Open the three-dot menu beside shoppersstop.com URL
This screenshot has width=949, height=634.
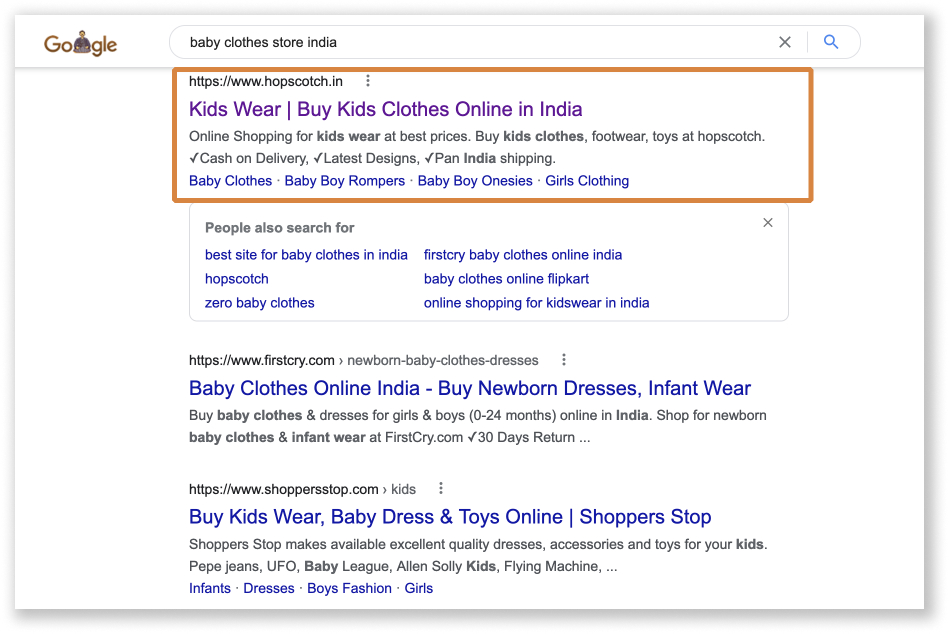441,488
